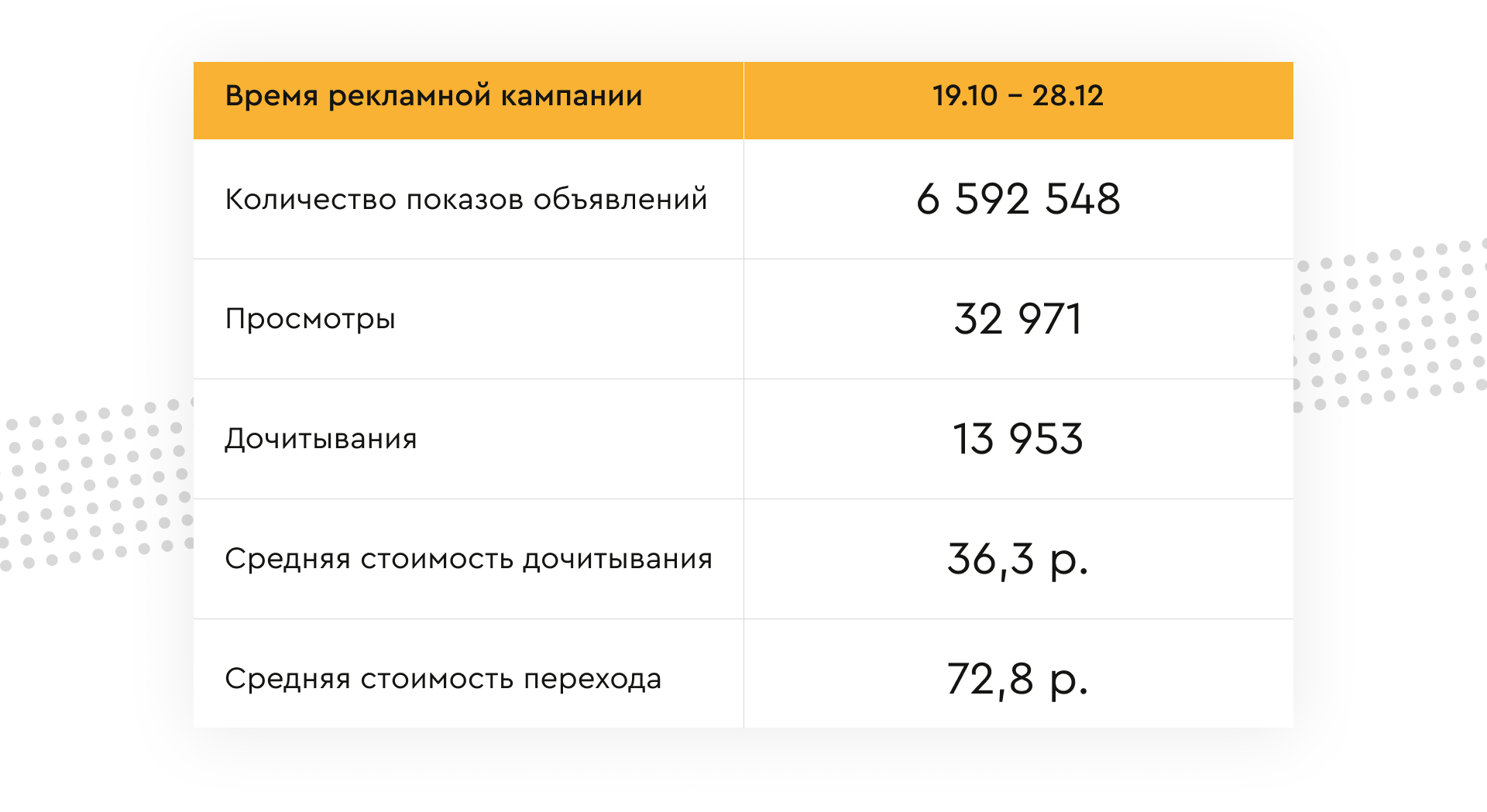Select the views value 32 971

pyautogui.click(x=1018, y=319)
